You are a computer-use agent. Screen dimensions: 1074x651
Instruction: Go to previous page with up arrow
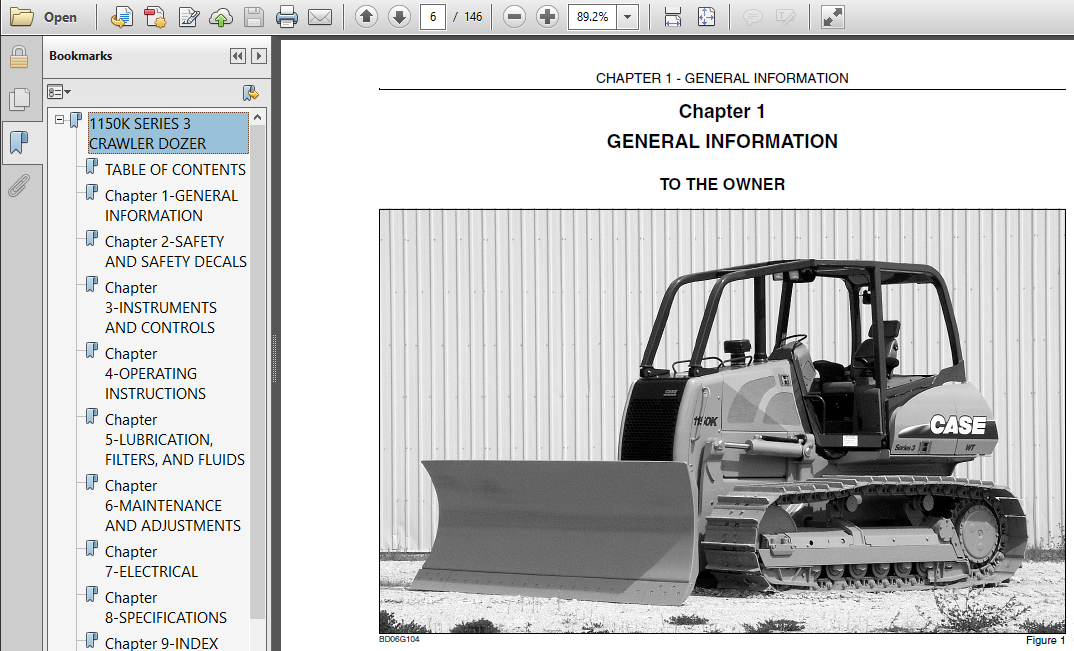point(366,17)
